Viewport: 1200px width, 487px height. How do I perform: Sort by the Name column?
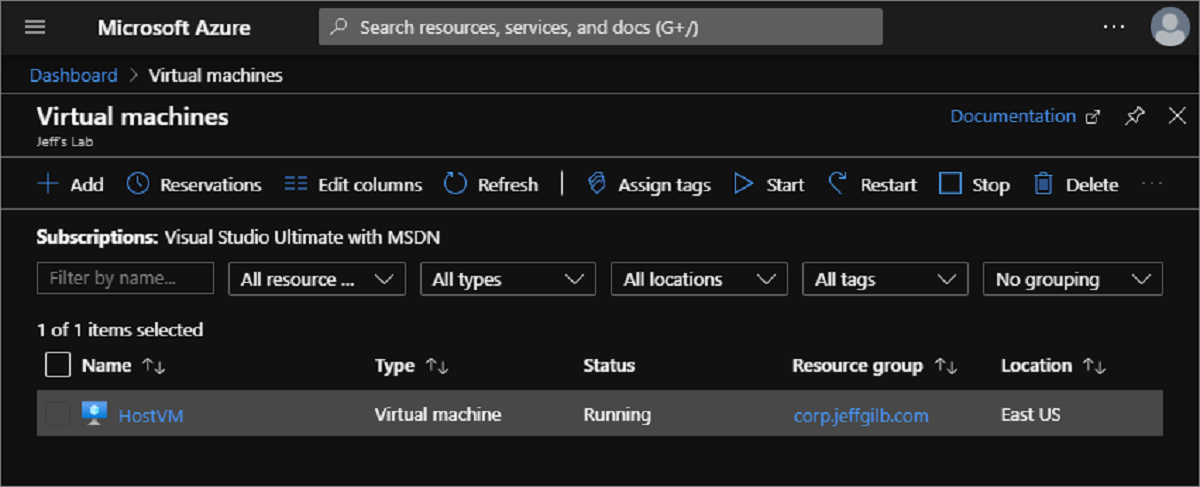pyautogui.click(x=123, y=366)
